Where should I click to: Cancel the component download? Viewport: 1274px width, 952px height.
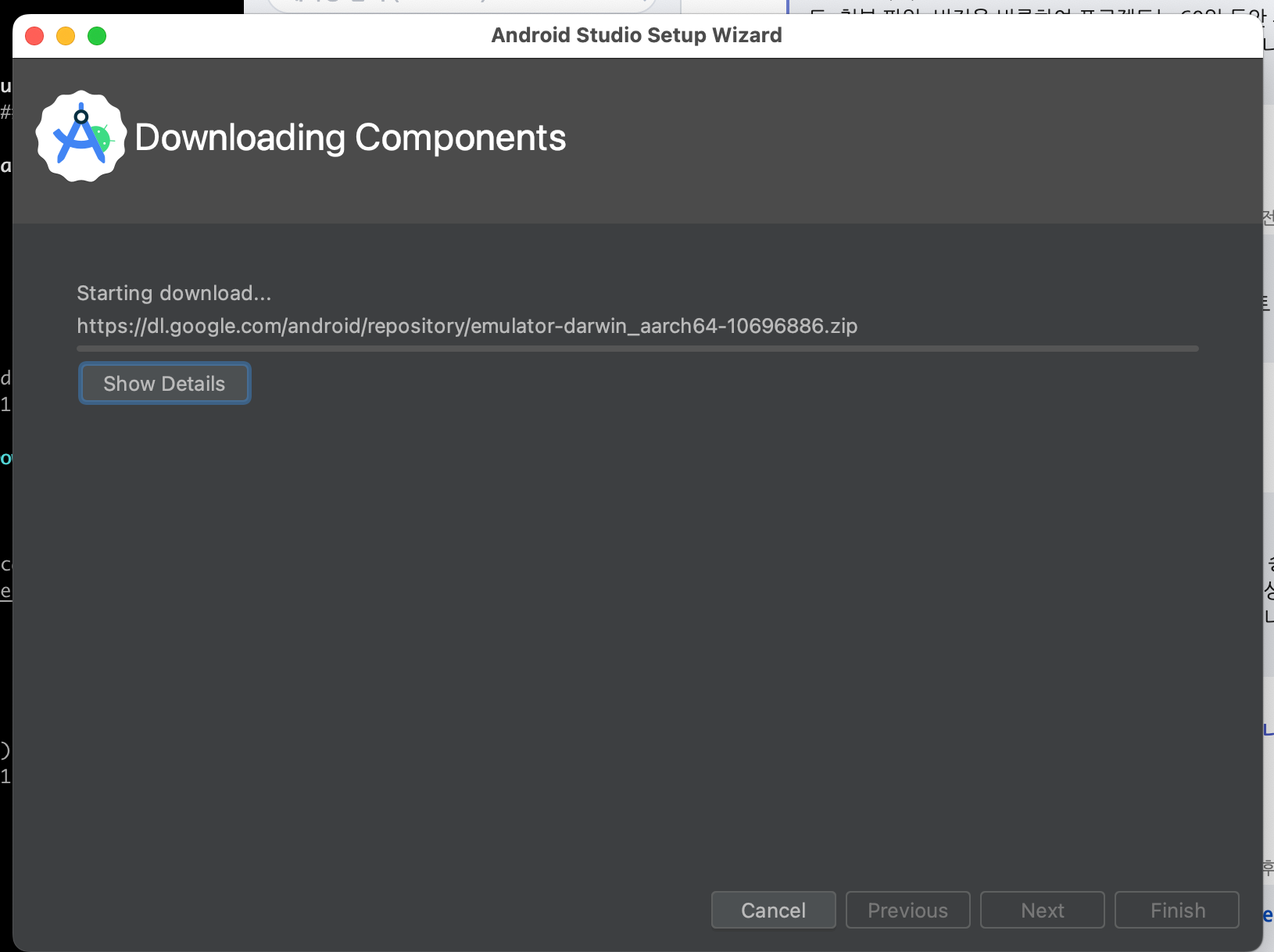coord(772,910)
